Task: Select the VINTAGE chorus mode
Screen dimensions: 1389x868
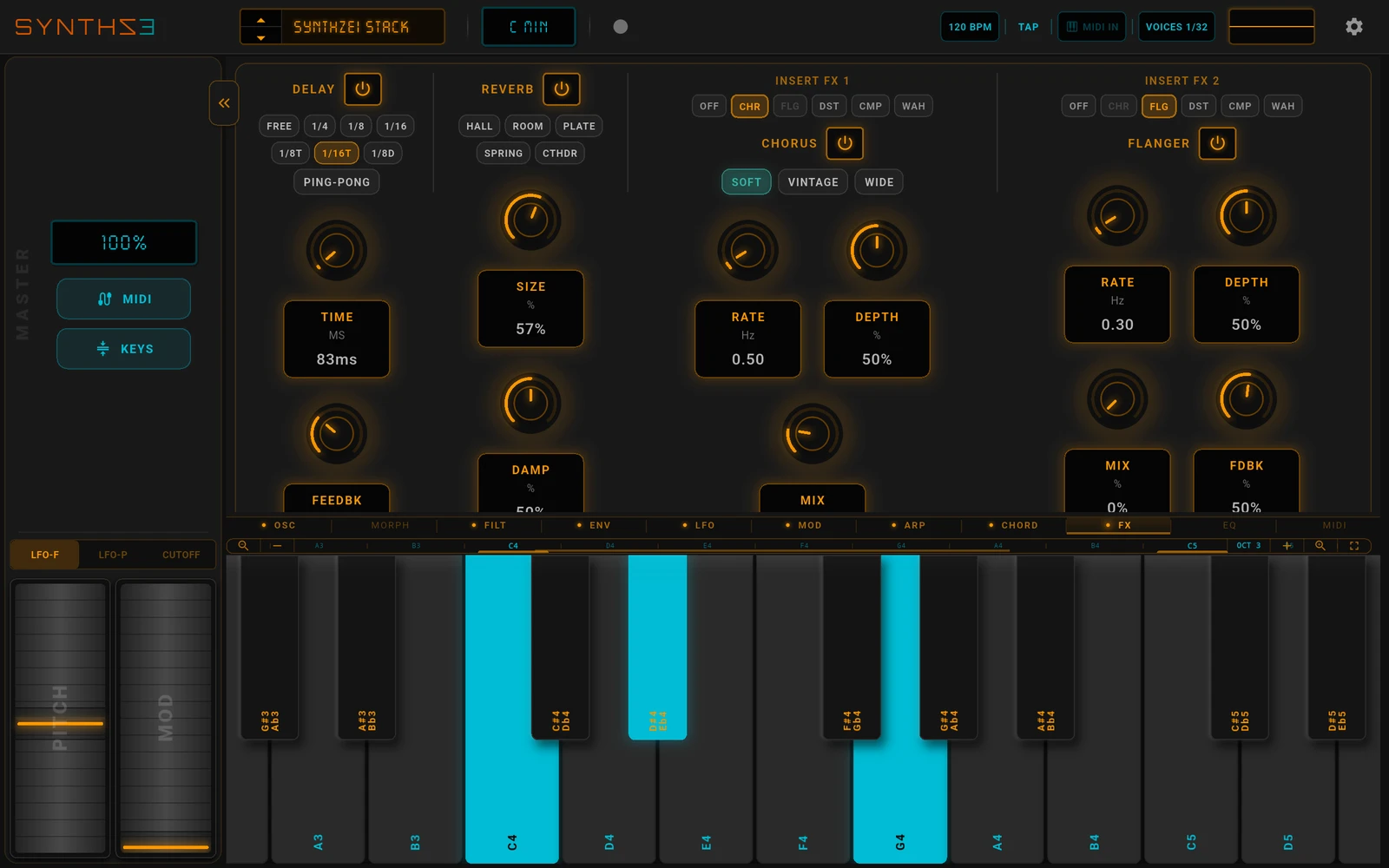Action: 813,182
